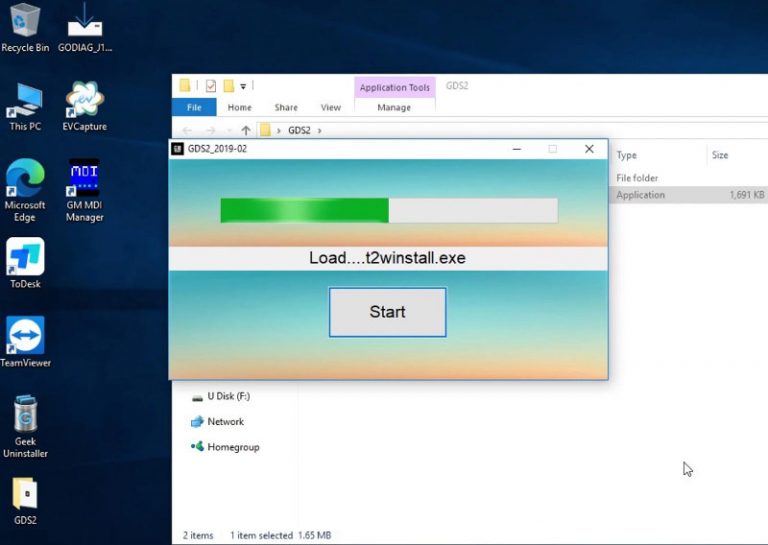Image resolution: width=768 pixels, height=545 pixels.
Task: Select the ToDesk desktop shortcut
Action: click(25, 258)
